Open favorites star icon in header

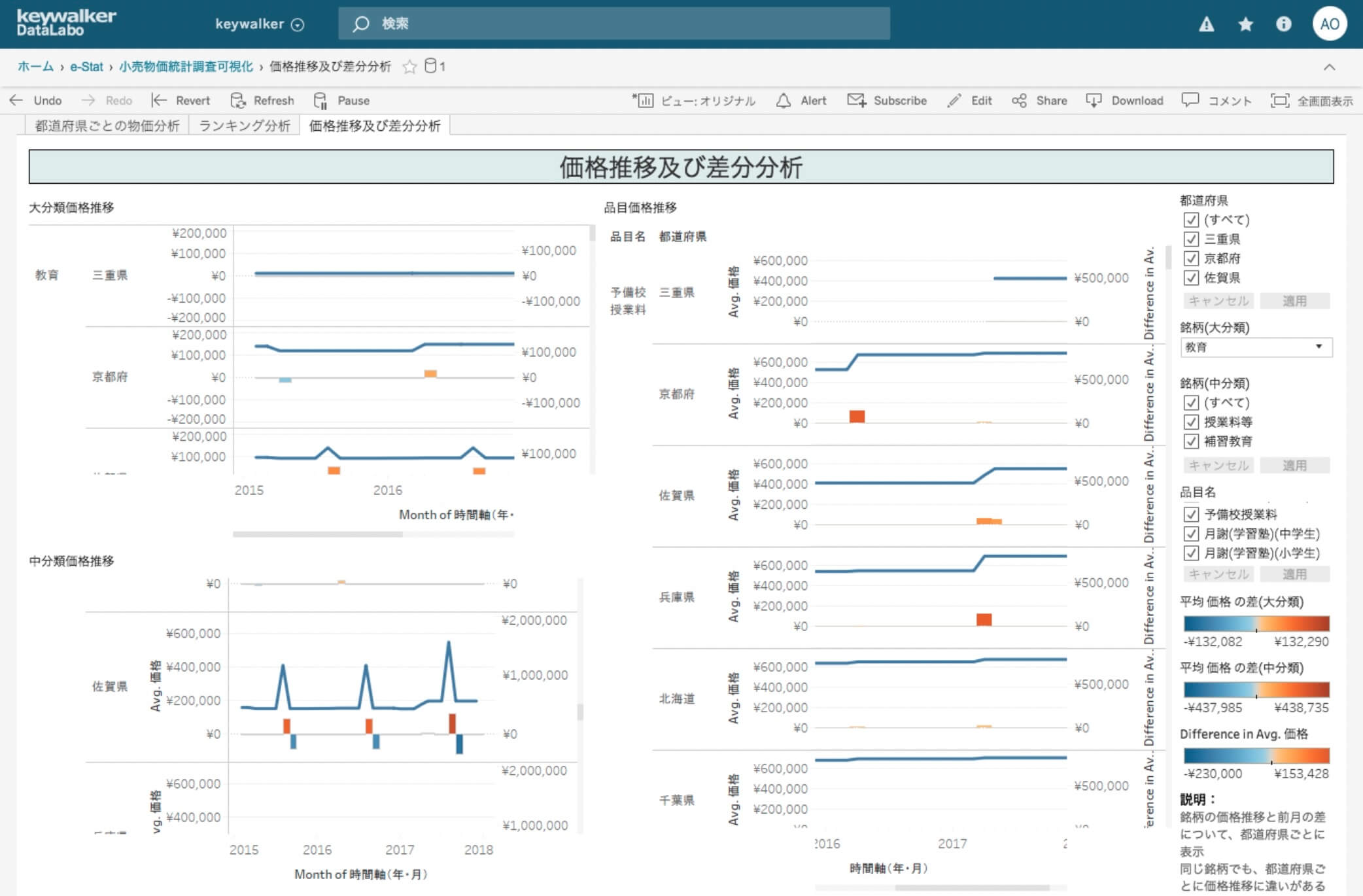coord(1245,24)
